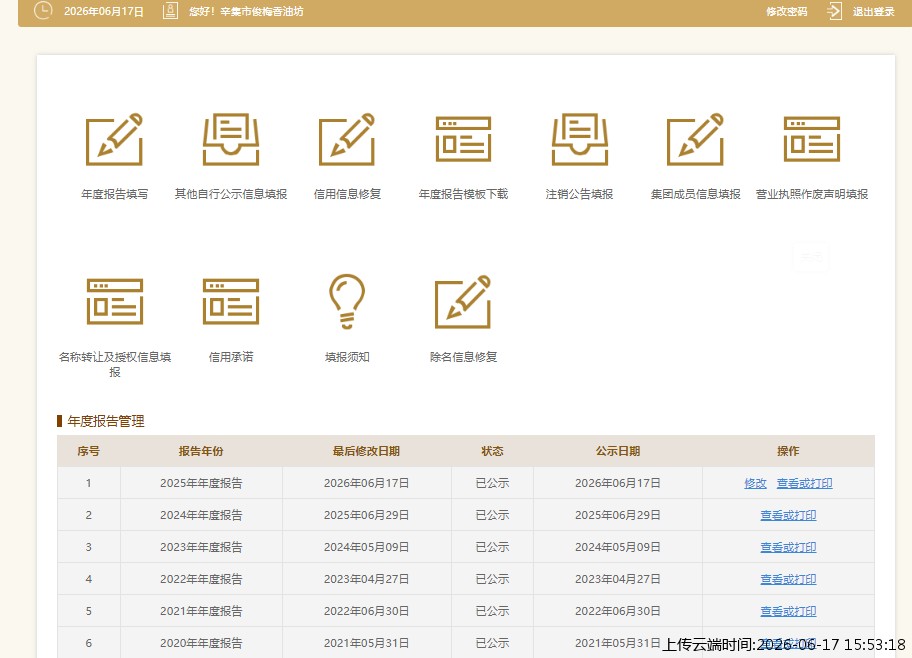This screenshot has height=658, width=912.
Task: Click 退出登录 in the header
Action: (874, 12)
